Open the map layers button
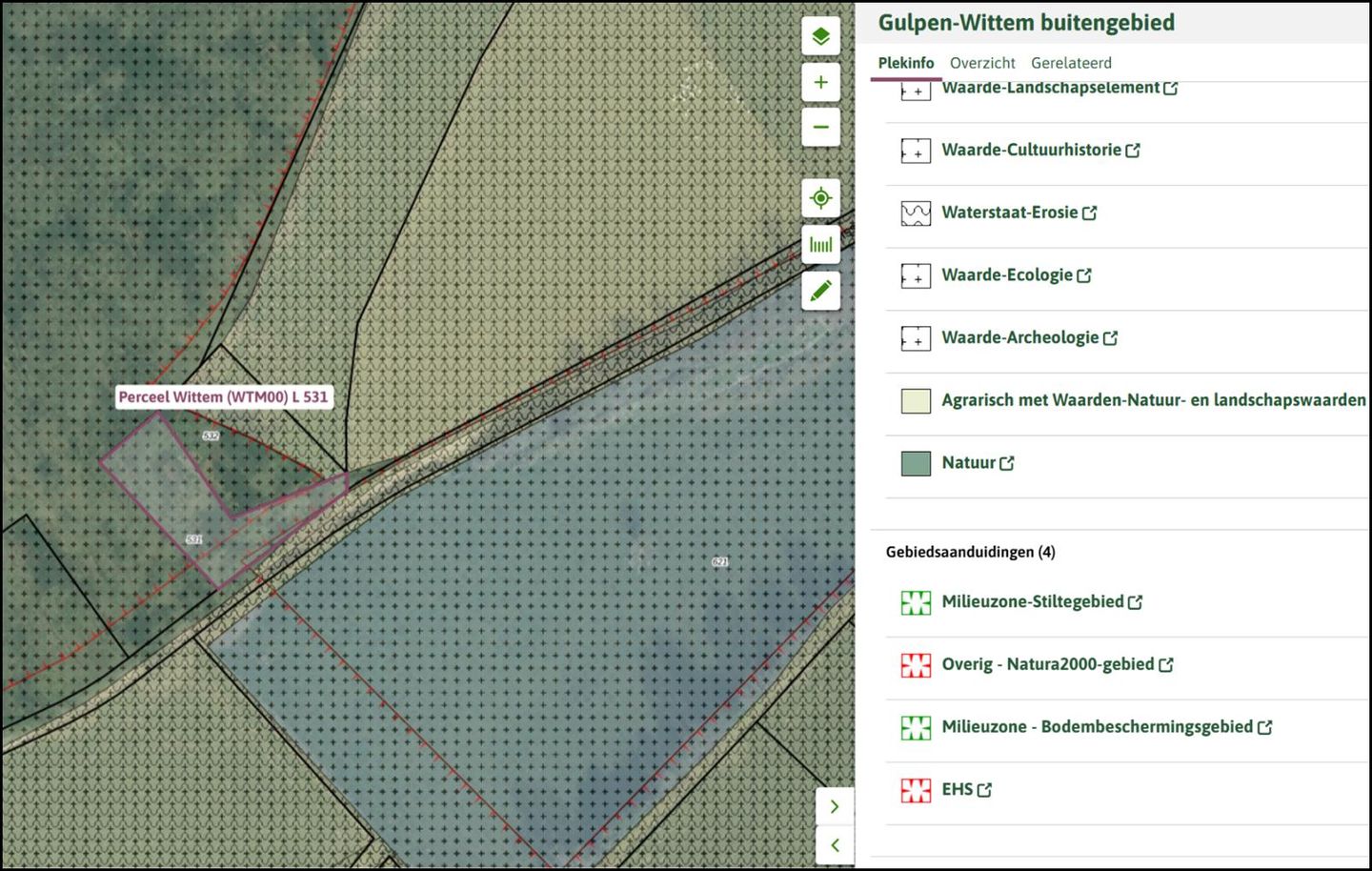The image size is (1372, 871). pos(820,37)
